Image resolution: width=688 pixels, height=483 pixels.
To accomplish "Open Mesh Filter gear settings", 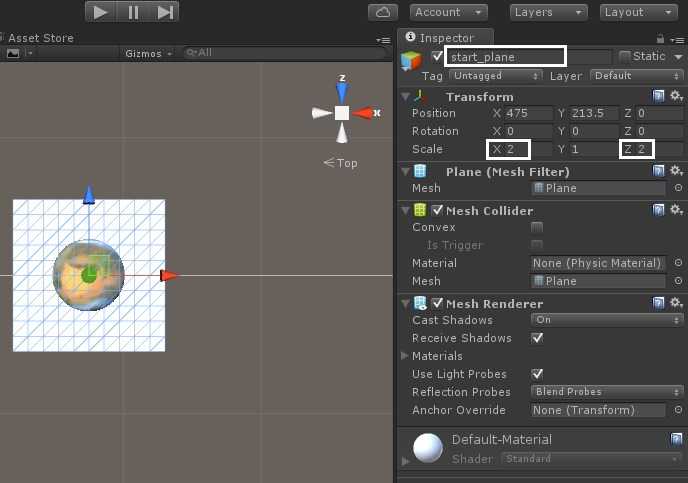I will point(676,170).
